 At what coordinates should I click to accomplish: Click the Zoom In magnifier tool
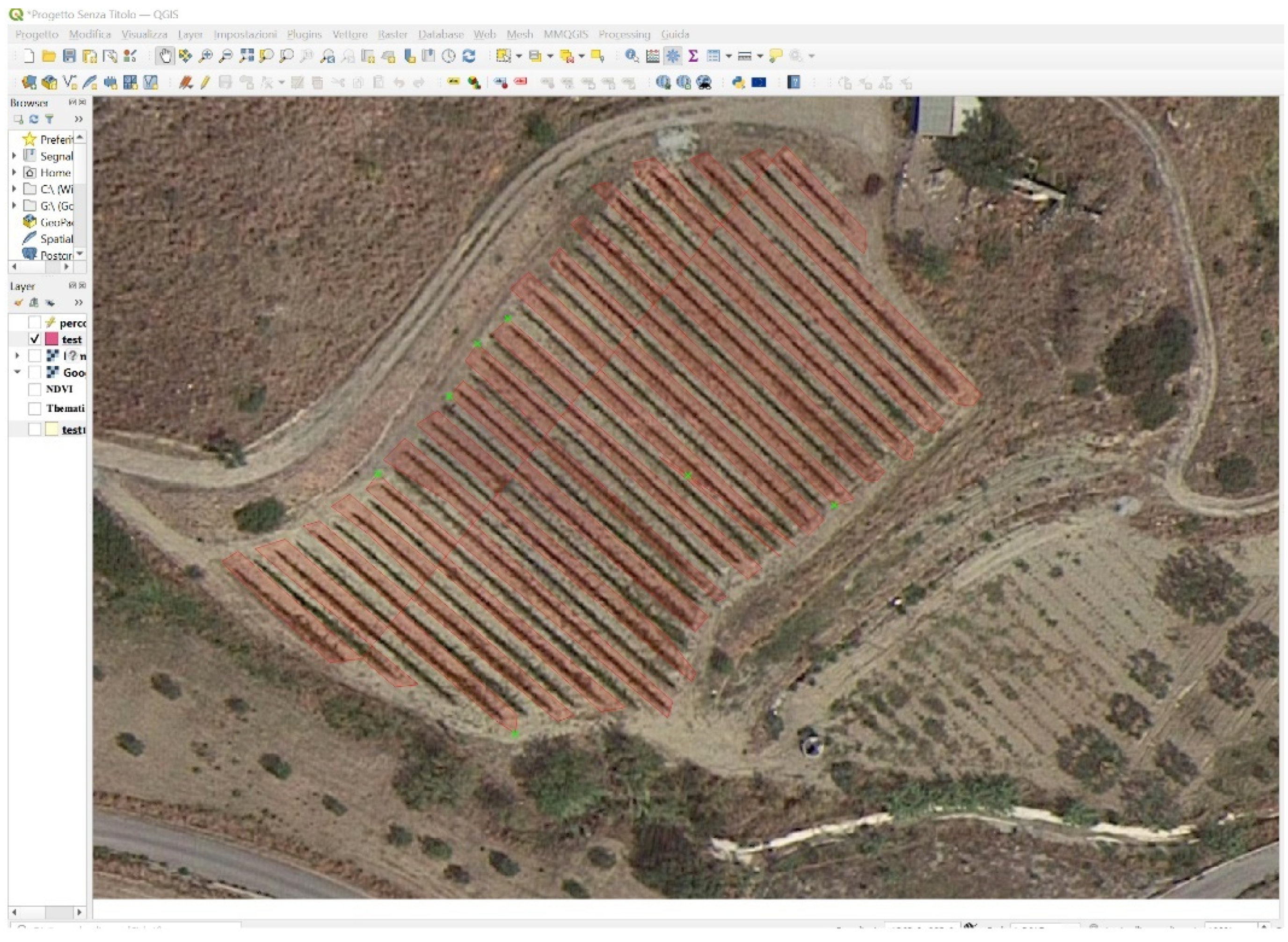pyautogui.click(x=205, y=56)
